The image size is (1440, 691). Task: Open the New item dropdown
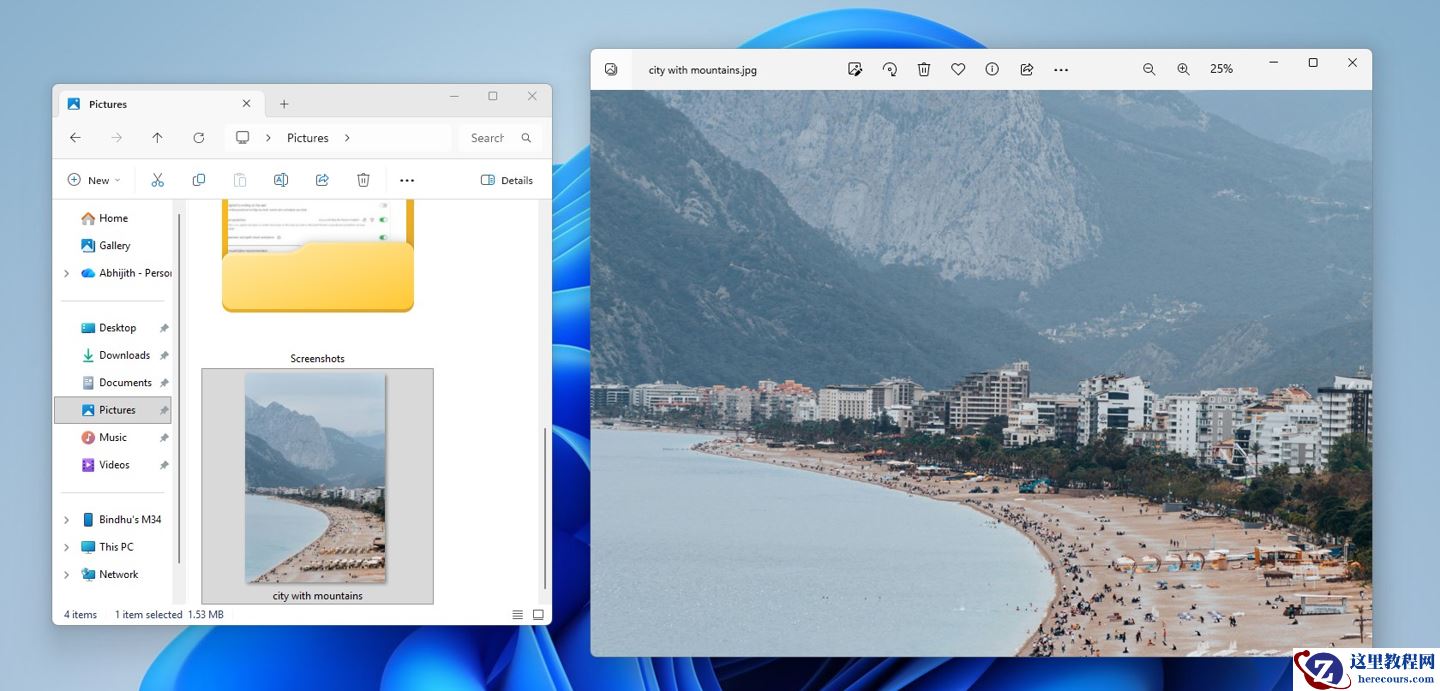pos(93,180)
